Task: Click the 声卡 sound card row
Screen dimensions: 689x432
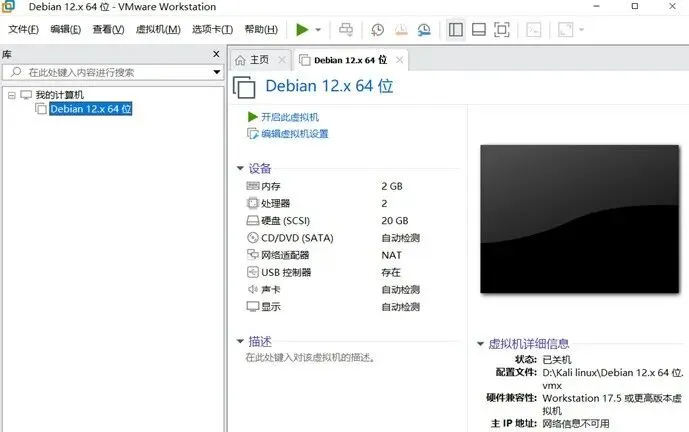Action: [333, 290]
